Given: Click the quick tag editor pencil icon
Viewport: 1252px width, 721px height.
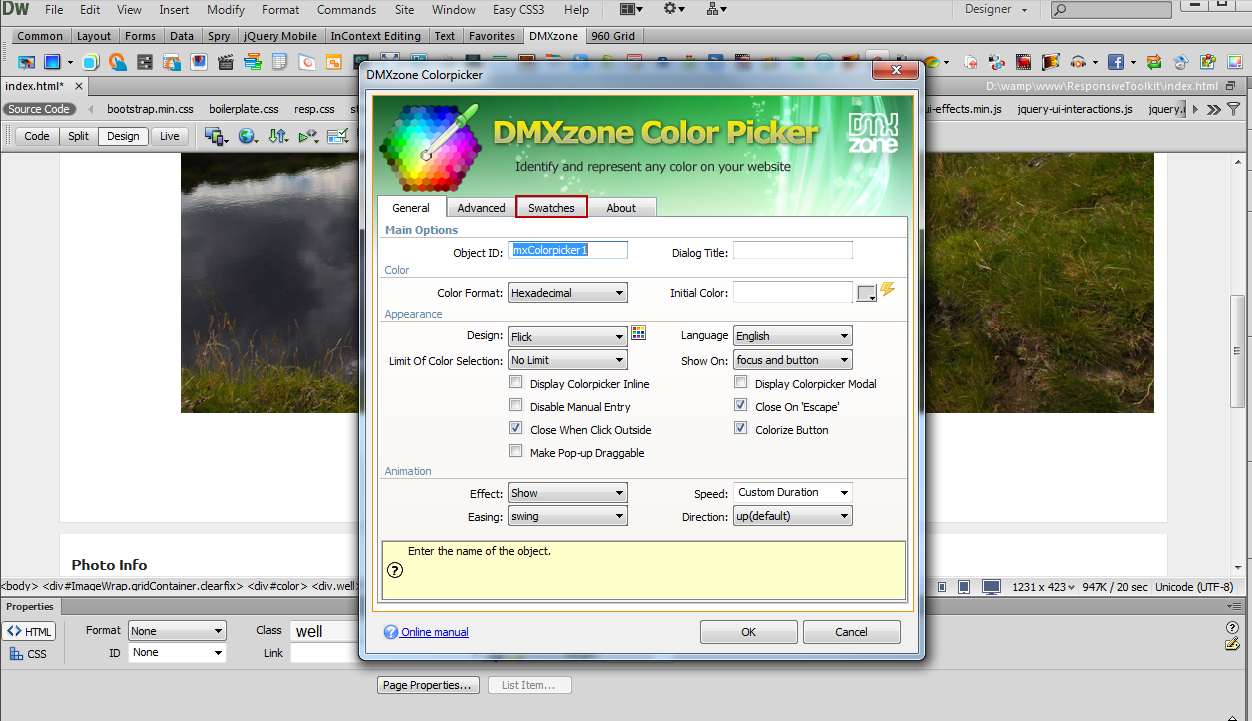Looking at the screenshot, I should coord(1232,644).
